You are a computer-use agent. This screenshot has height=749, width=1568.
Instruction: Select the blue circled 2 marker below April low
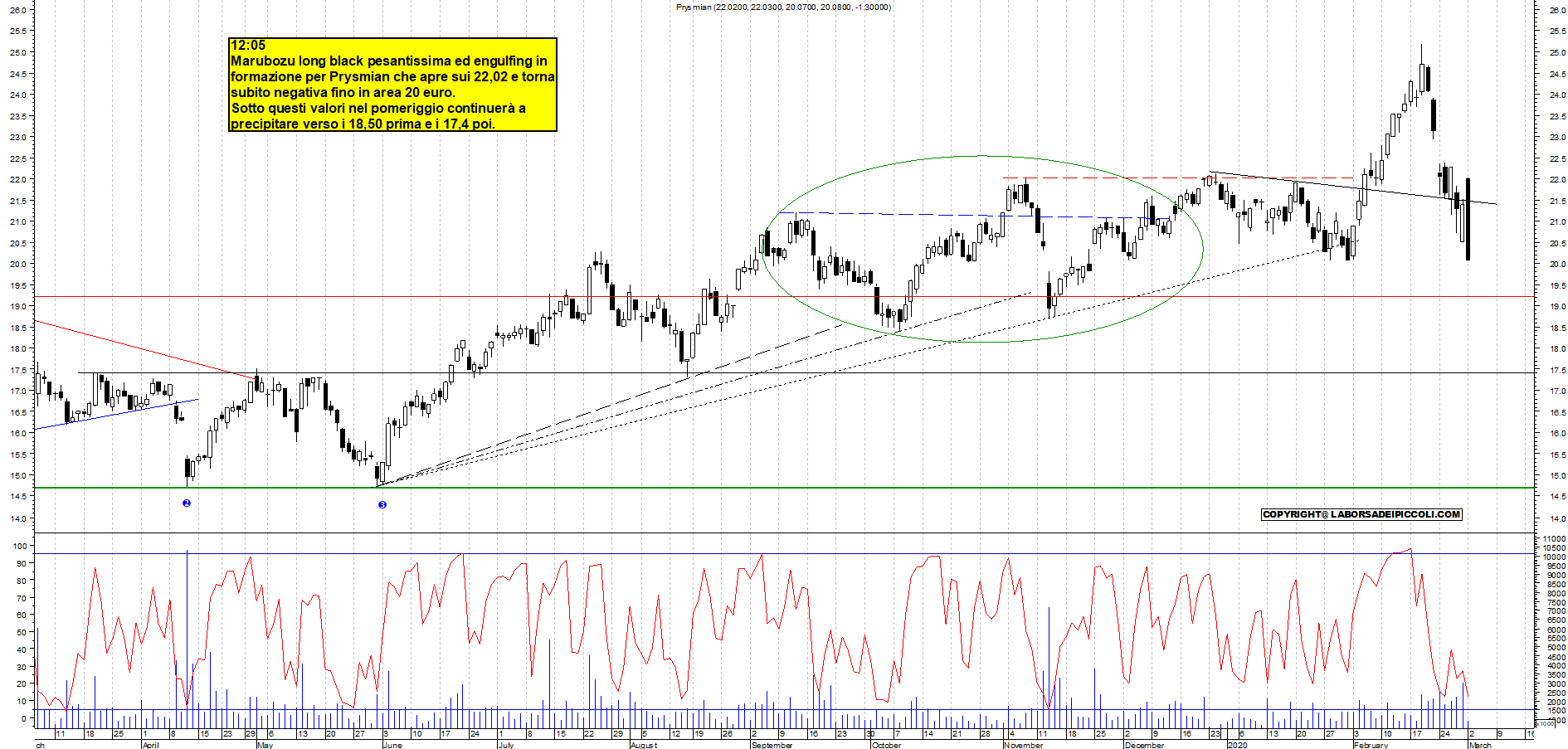(x=187, y=503)
